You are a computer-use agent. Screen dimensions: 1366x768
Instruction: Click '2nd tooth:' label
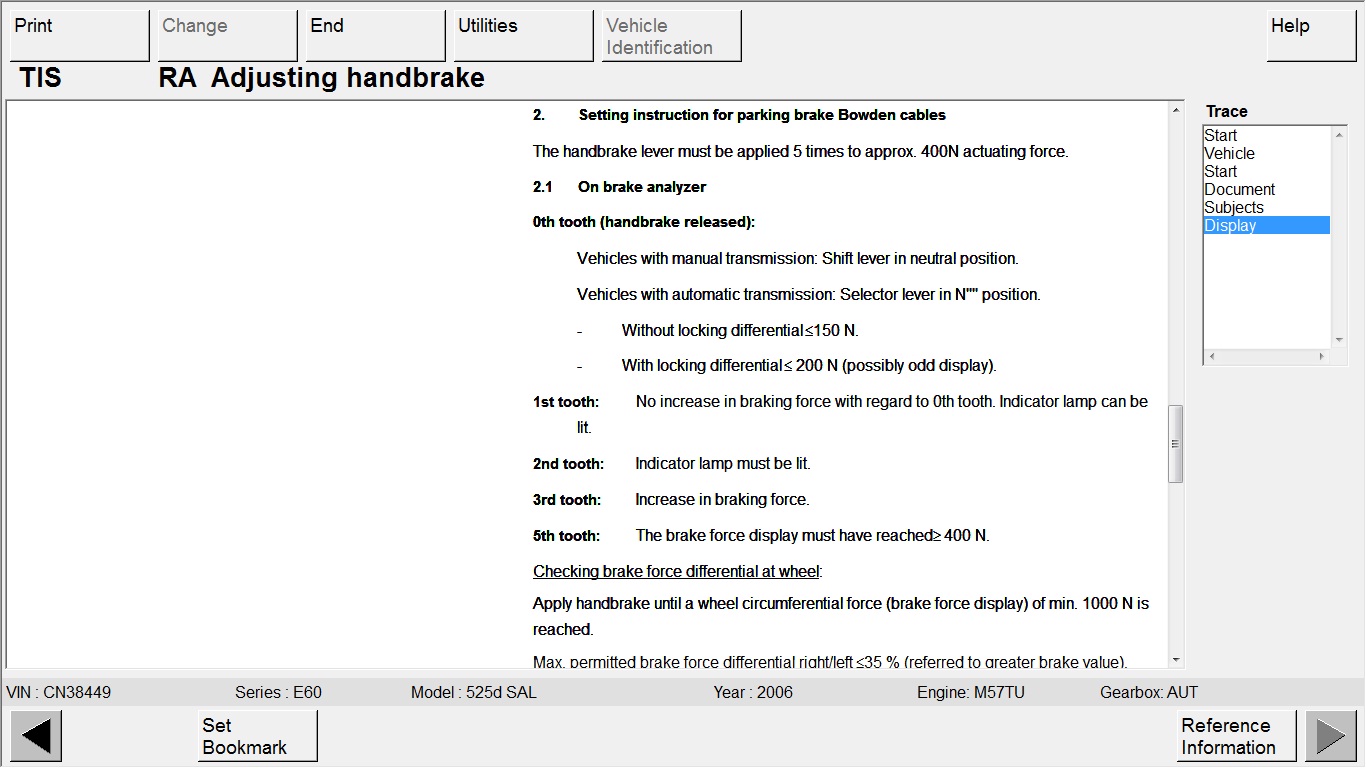(568, 464)
